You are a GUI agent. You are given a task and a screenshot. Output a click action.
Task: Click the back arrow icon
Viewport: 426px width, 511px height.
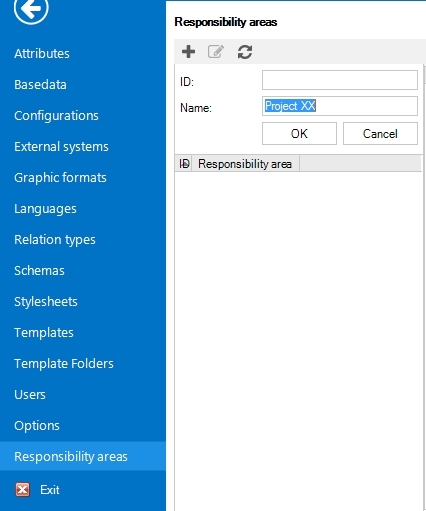[x=31, y=9]
